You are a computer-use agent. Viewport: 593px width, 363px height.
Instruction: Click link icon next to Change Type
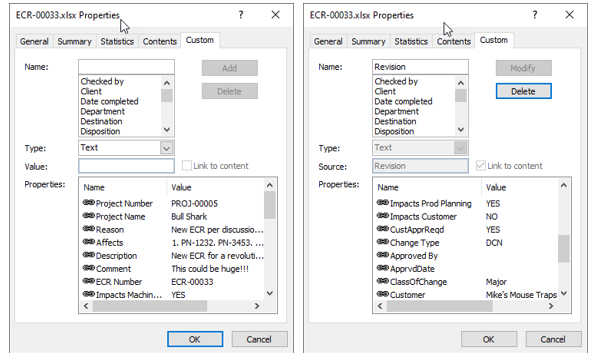[x=383, y=242]
